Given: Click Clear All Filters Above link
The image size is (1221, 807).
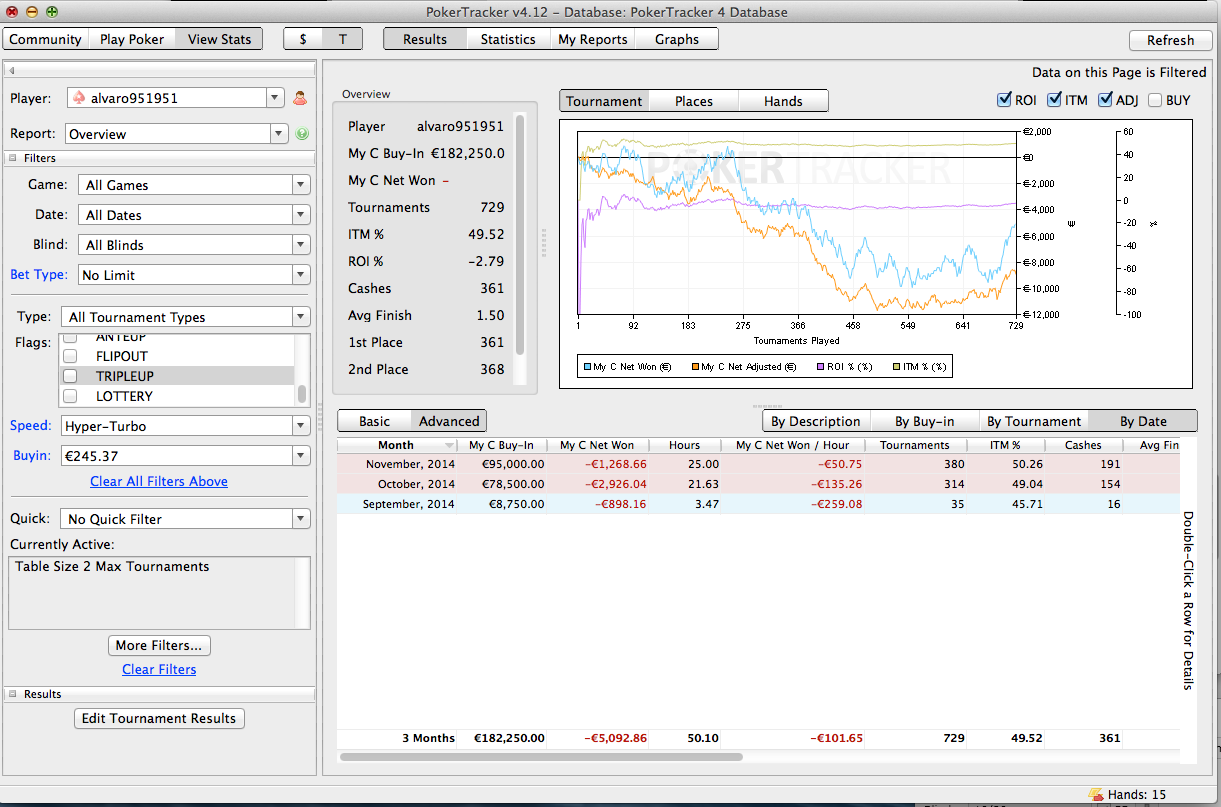Looking at the screenshot, I should [159, 481].
